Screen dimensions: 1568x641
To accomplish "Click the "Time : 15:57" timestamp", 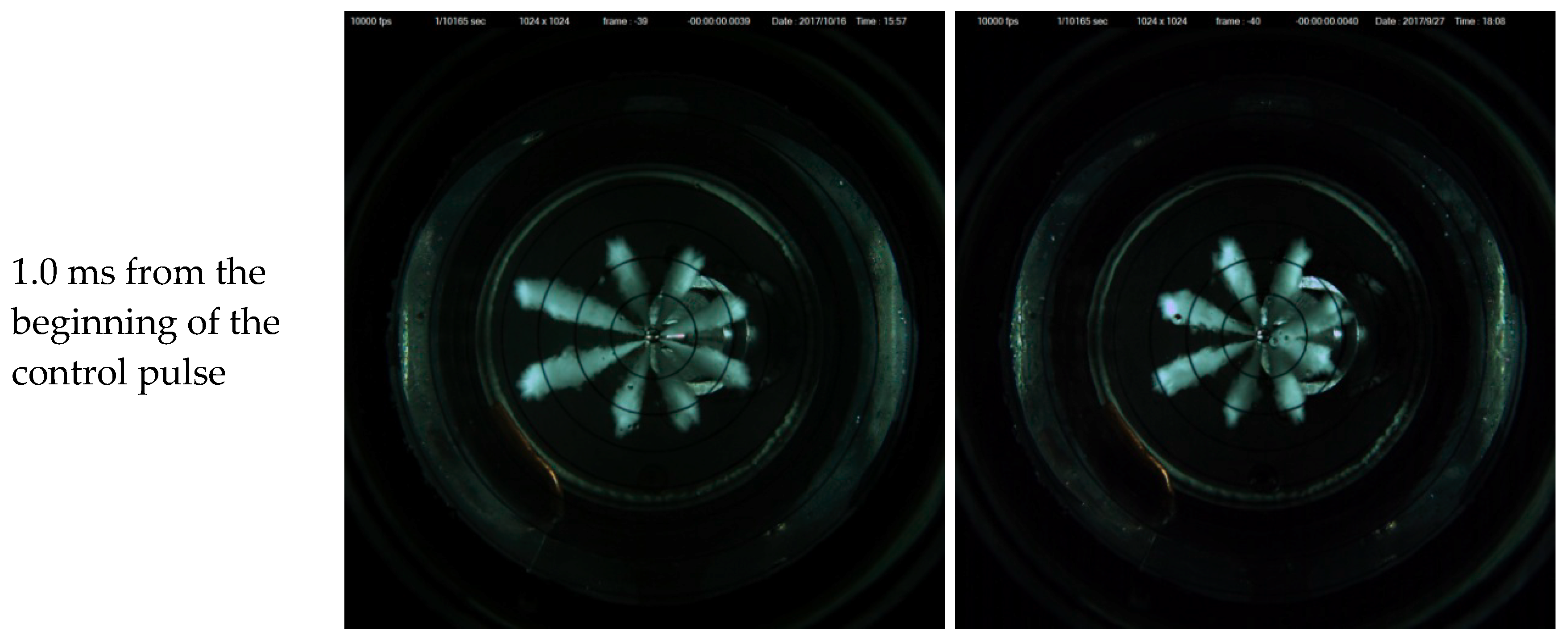I will coord(881,21).
